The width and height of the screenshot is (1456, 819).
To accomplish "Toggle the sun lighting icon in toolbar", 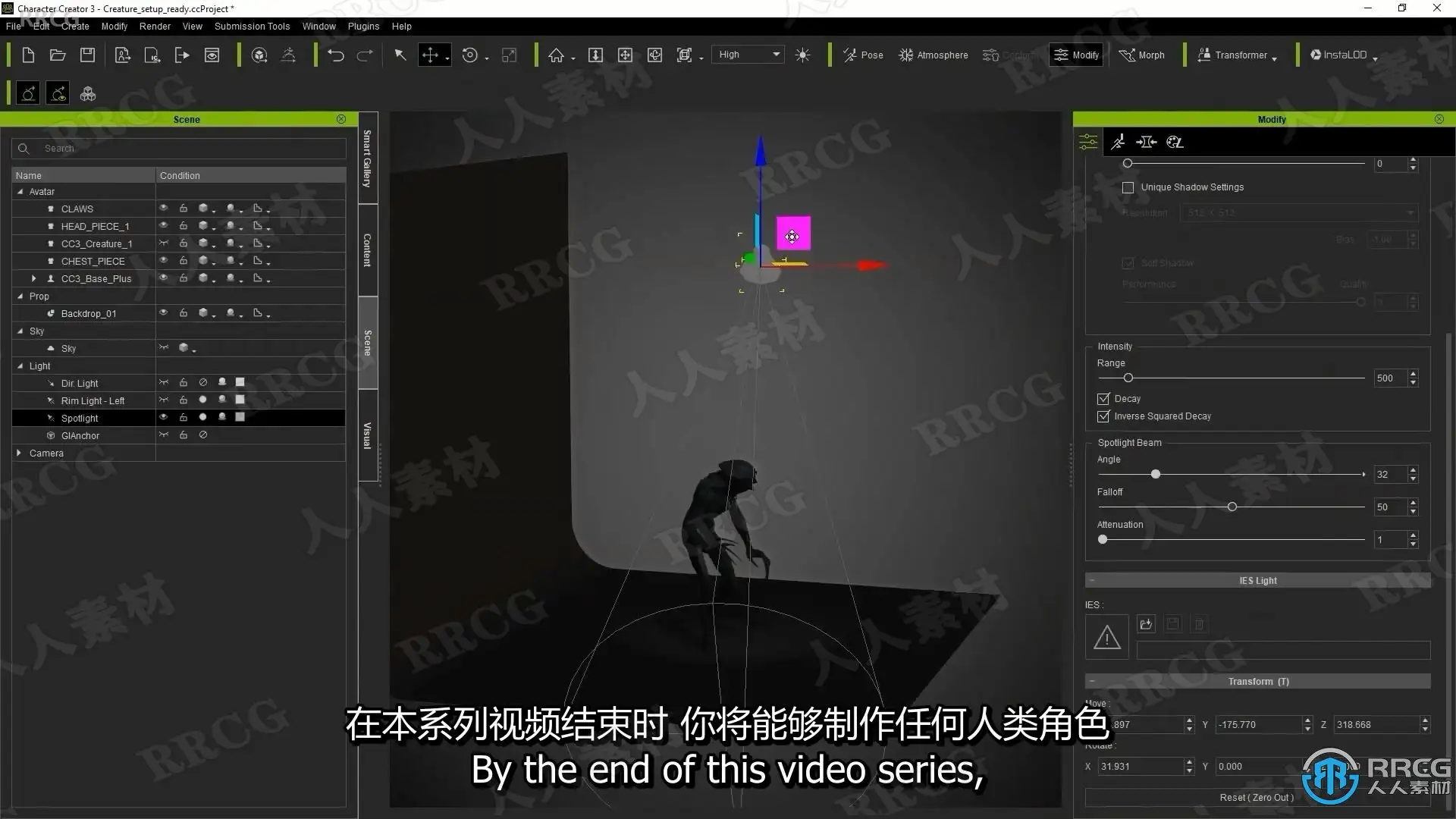I will point(803,55).
